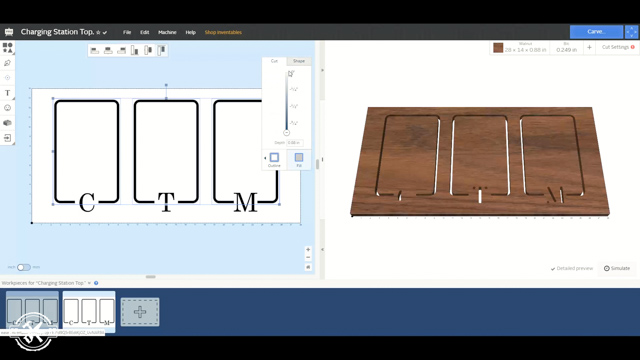Viewport: 640px width, 360px height.
Task: Add a bit with the plus icon
Action: pos(589,47)
